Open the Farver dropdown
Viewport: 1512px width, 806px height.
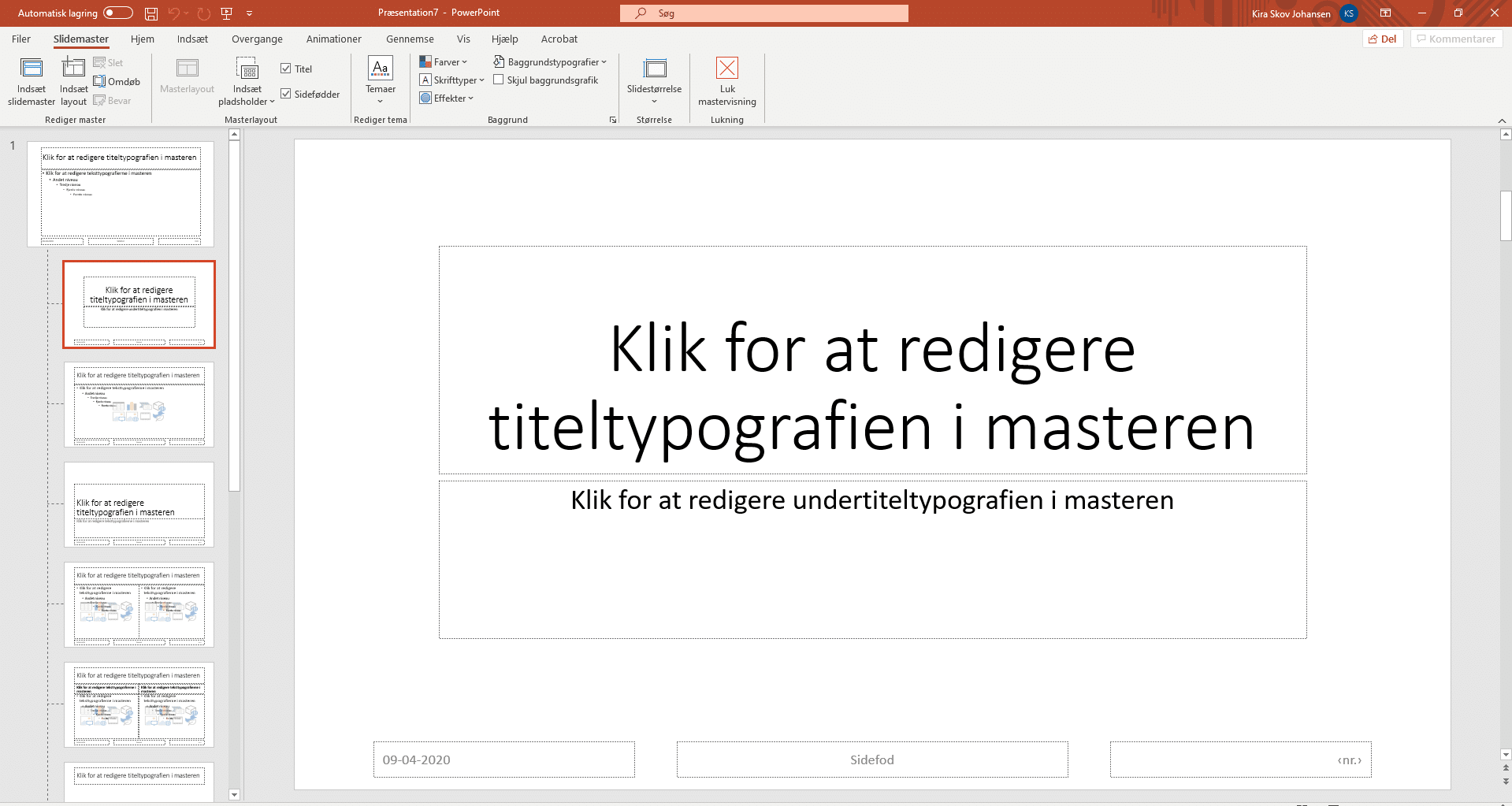click(x=444, y=61)
